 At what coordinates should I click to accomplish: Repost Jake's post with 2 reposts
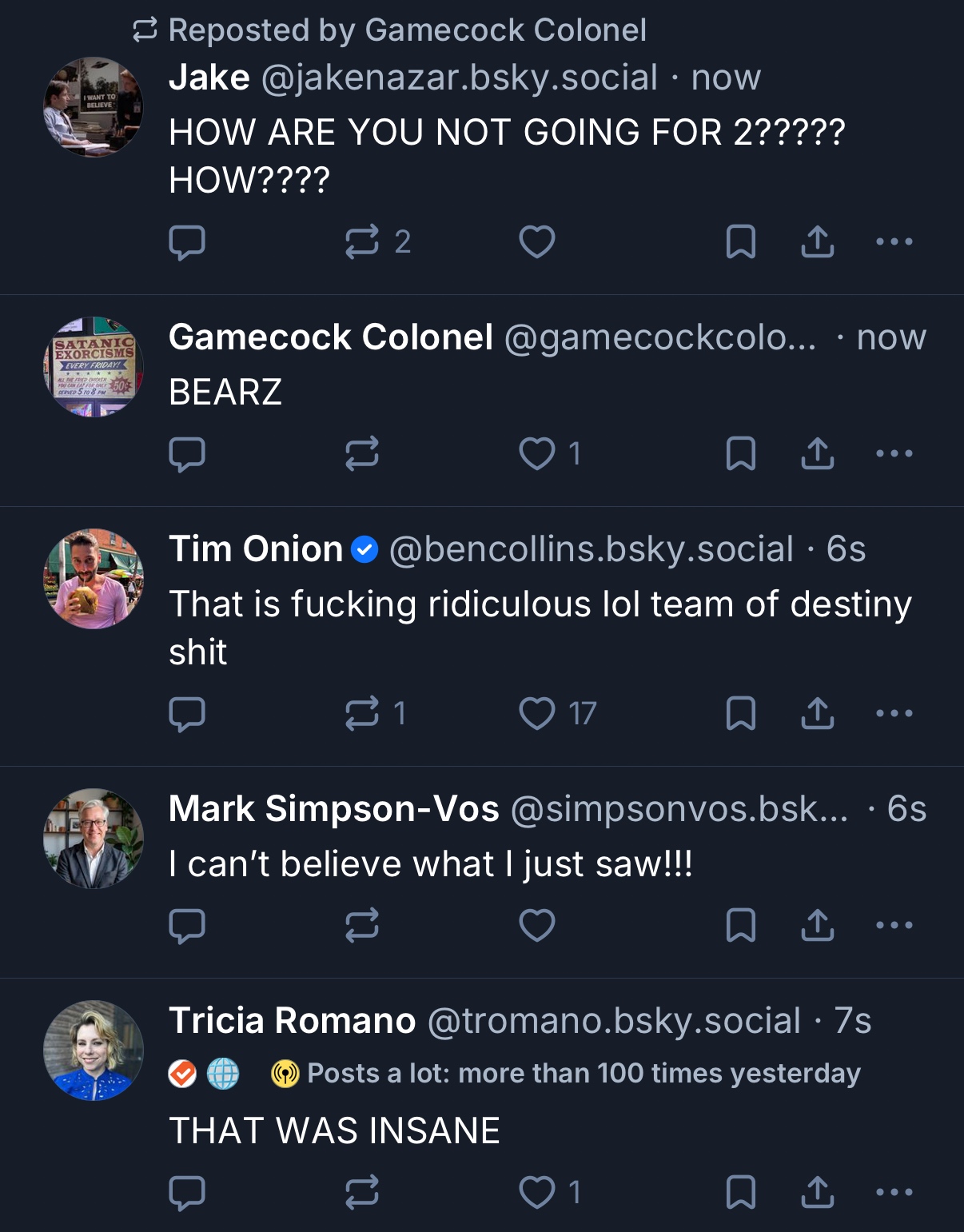click(362, 241)
